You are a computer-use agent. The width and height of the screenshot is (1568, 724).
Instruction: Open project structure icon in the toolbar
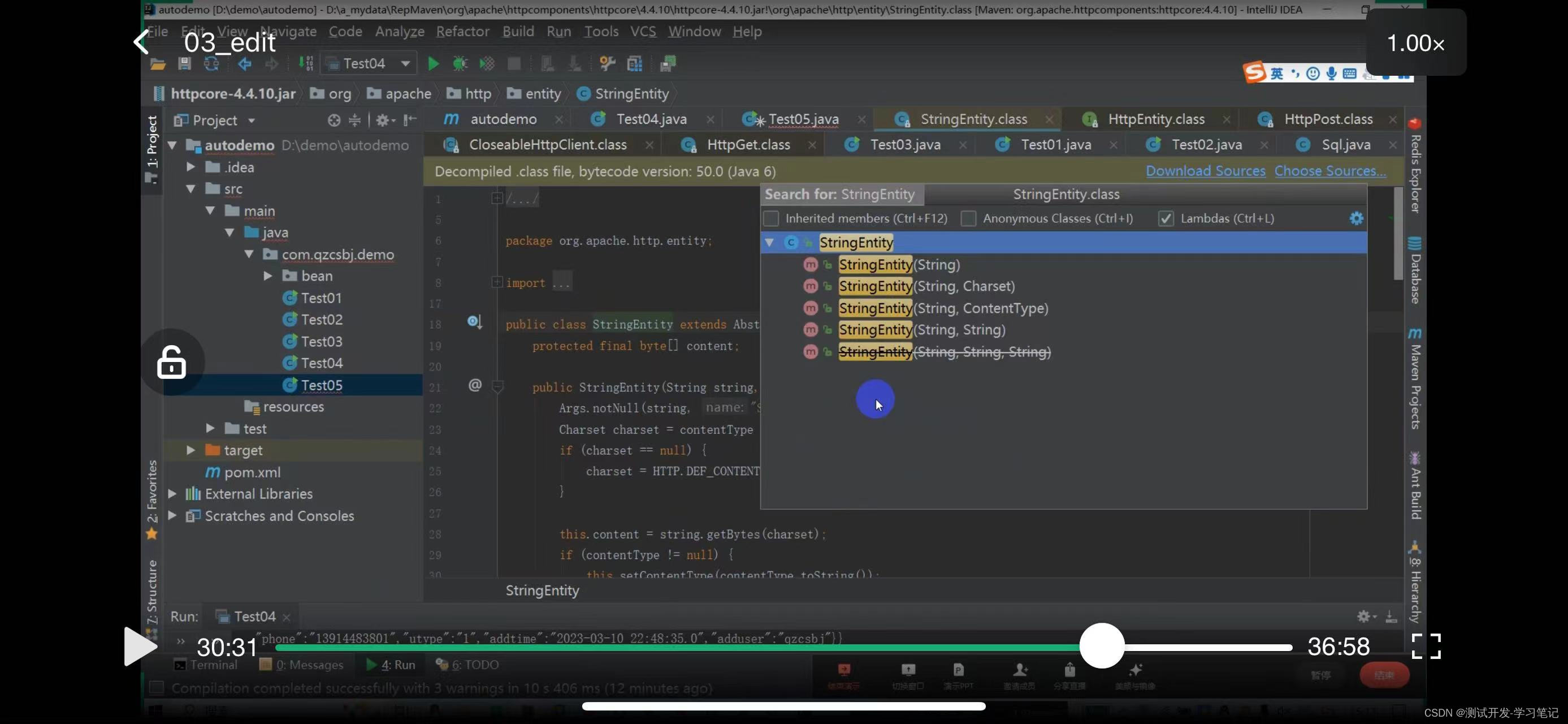pyautogui.click(x=634, y=63)
